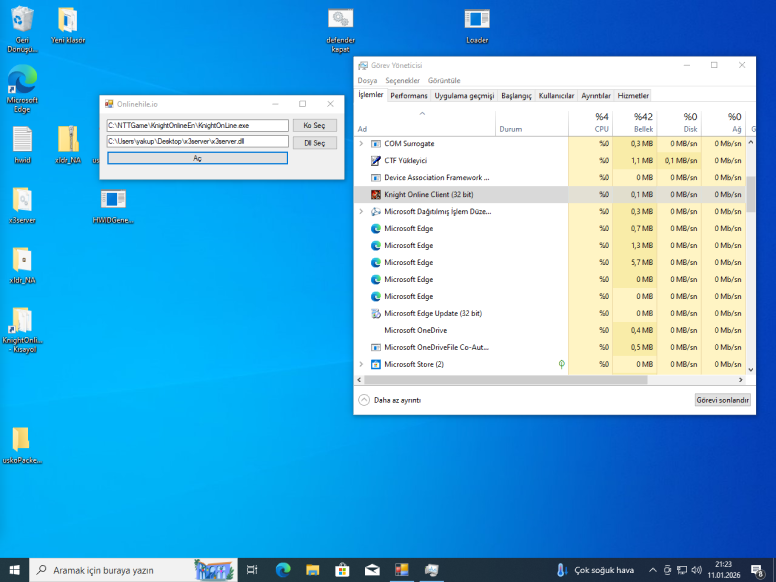Click the Aç button in Onlinehile.io
Image resolution: width=776 pixels, height=582 pixels.
pos(197,158)
